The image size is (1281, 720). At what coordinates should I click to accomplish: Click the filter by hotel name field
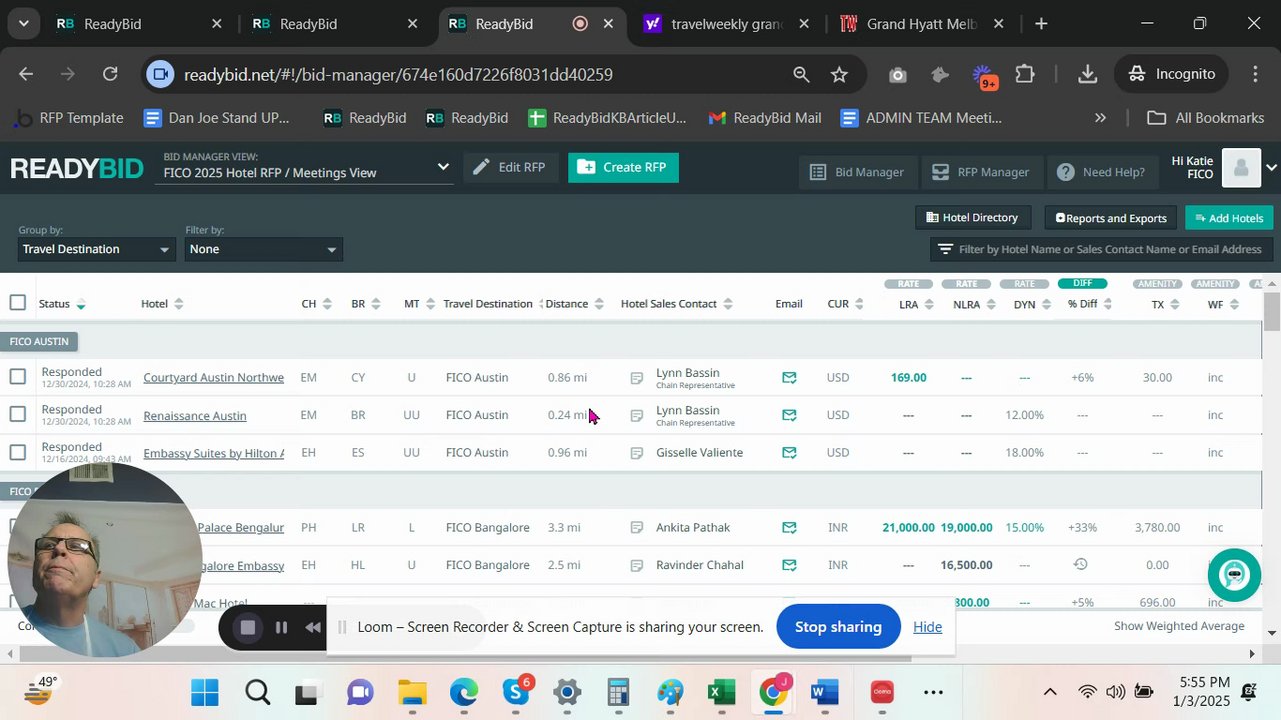pyautogui.click(x=1100, y=249)
